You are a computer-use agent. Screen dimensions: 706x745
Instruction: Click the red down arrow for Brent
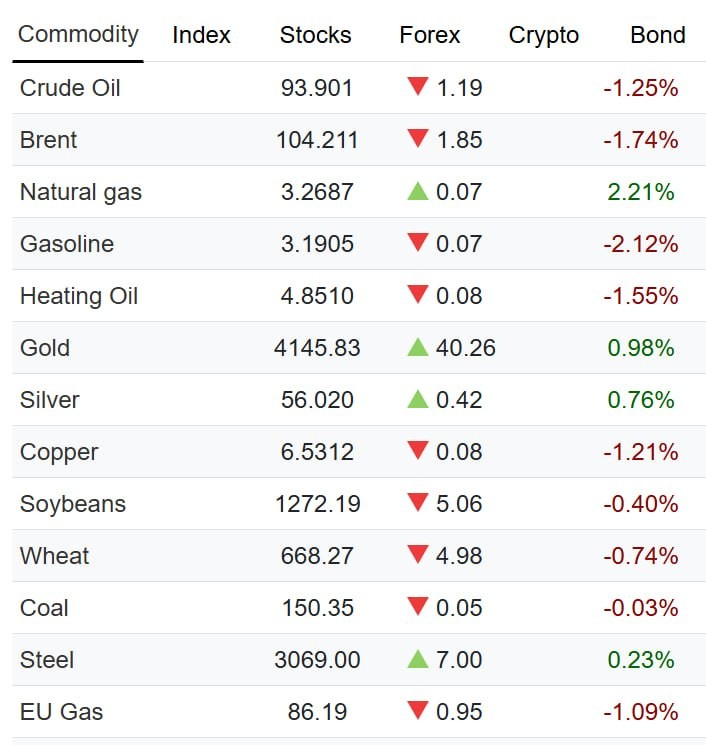coord(418,139)
